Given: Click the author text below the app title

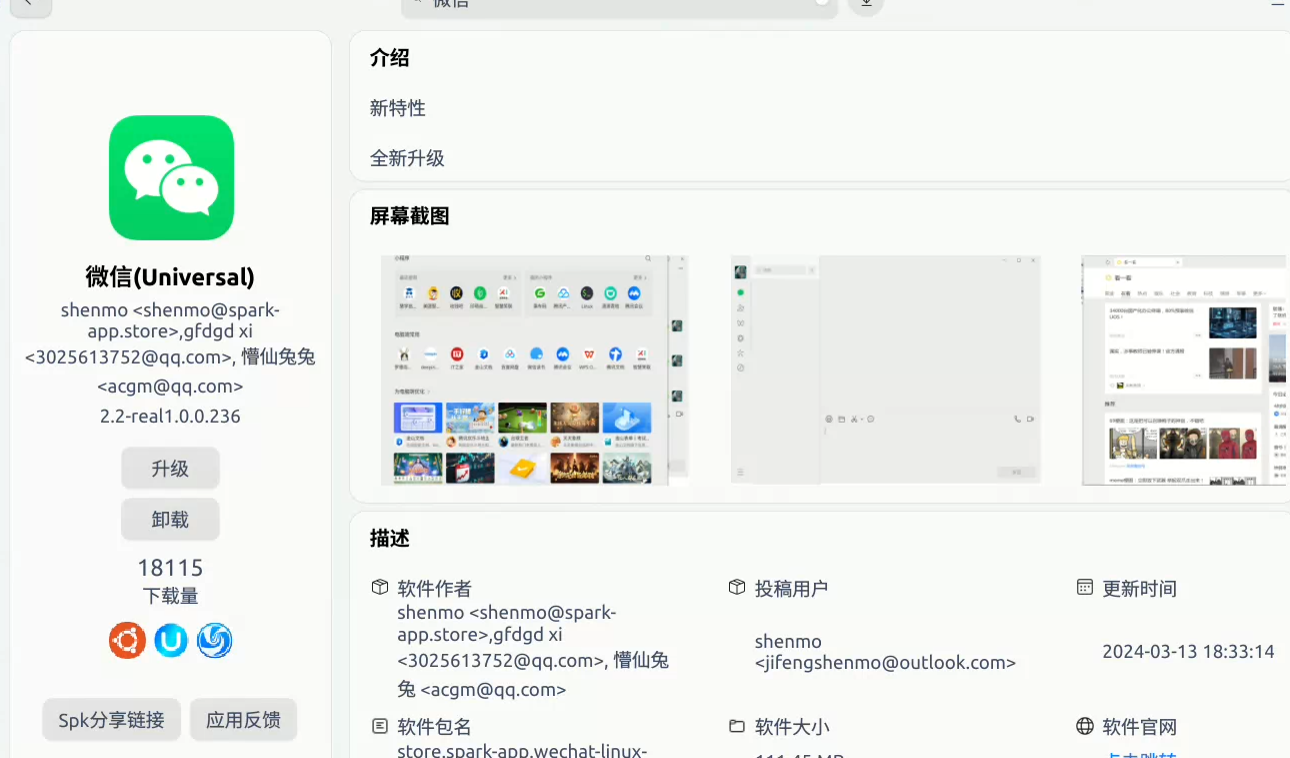Looking at the screenshot, I should [x=171, y=348].
